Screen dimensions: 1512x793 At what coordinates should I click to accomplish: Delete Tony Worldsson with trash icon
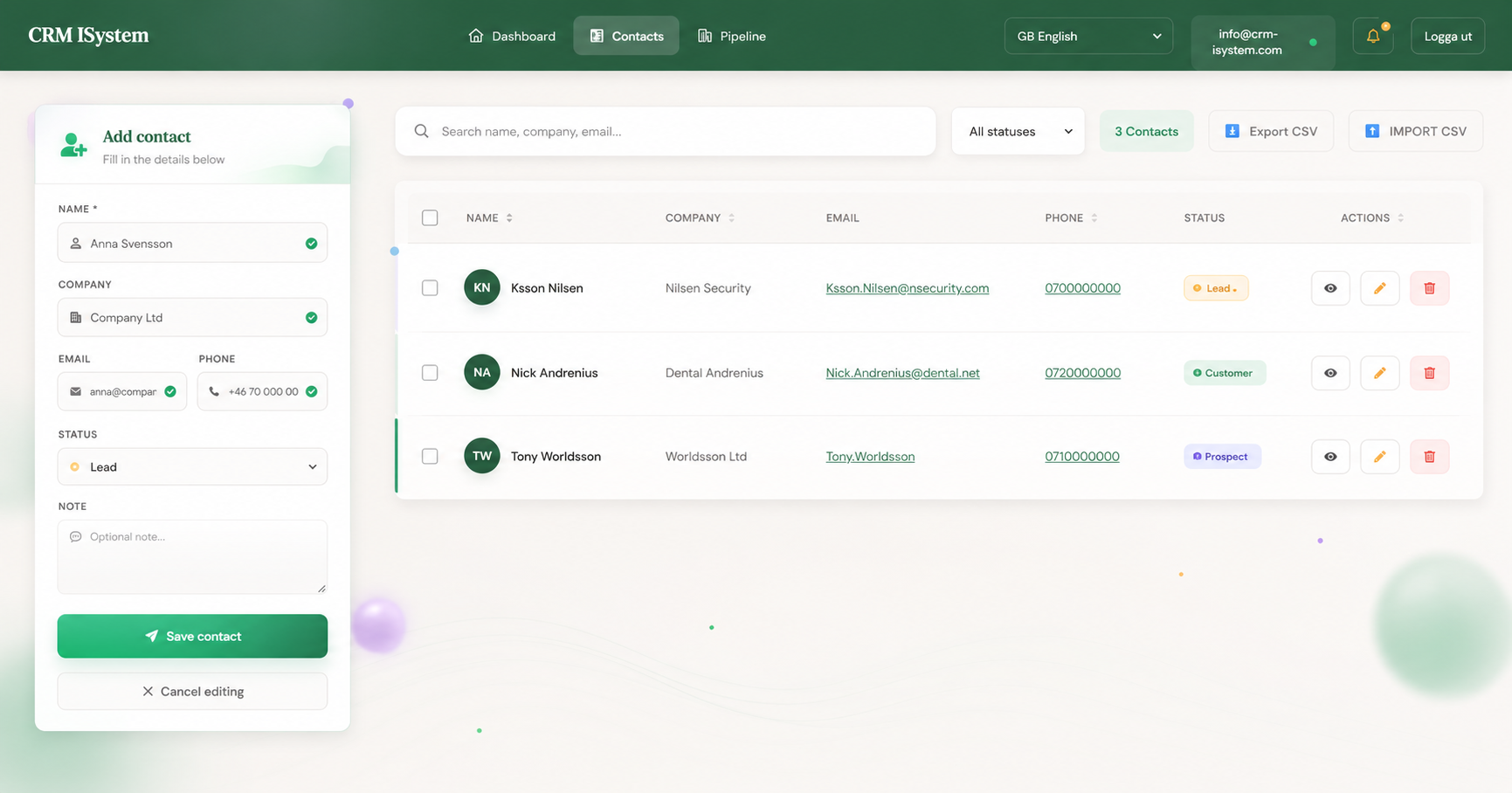(x=1430, y=457)
